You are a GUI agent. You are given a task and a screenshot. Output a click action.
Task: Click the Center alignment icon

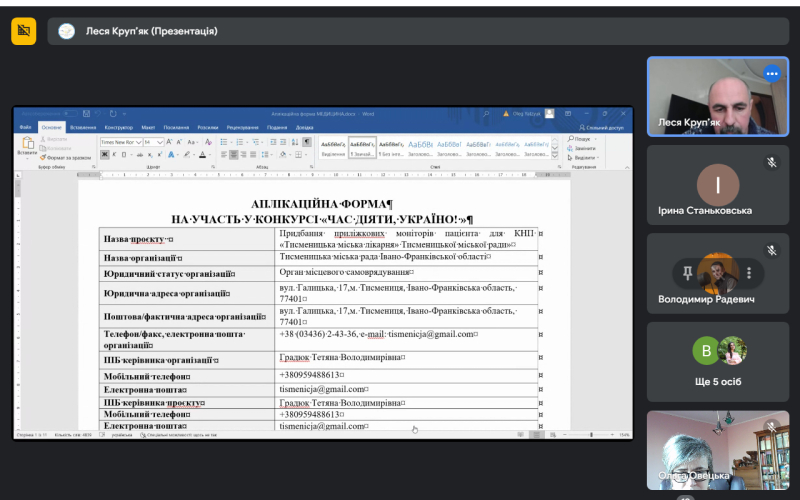pyautogui.click(x=234, y=155)
